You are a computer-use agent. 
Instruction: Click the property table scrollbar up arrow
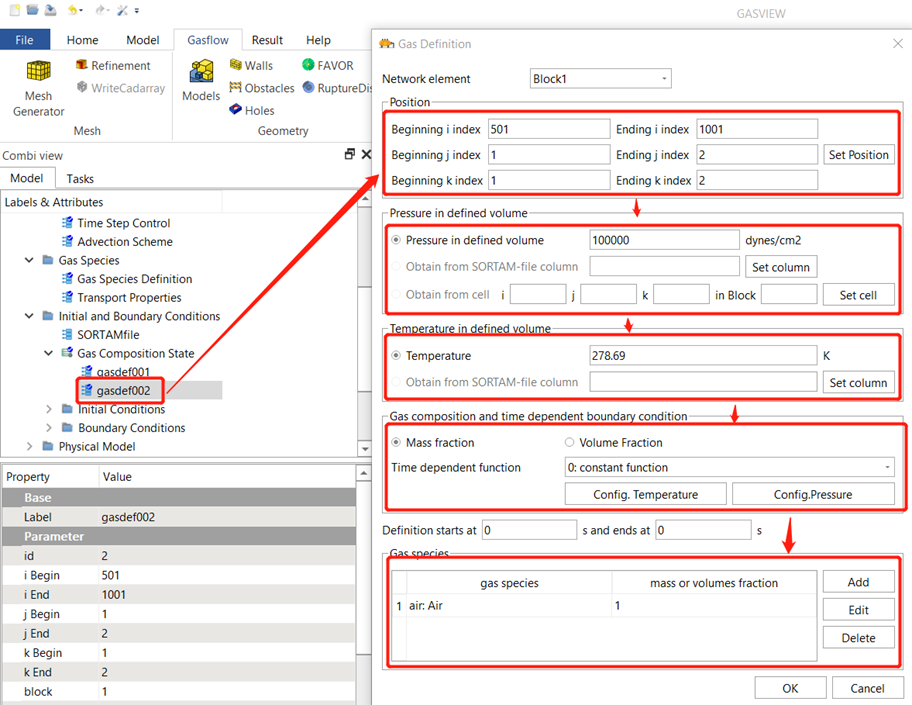click(363, 473)
